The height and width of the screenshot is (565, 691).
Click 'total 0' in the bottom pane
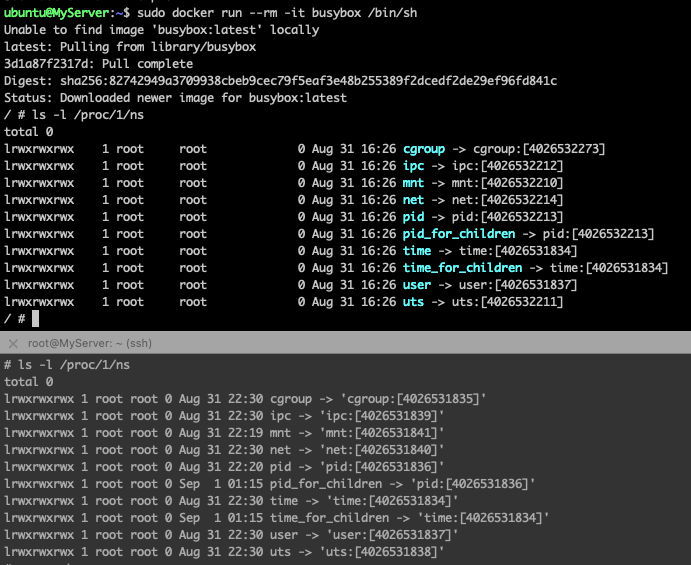[x=28, y=382]
